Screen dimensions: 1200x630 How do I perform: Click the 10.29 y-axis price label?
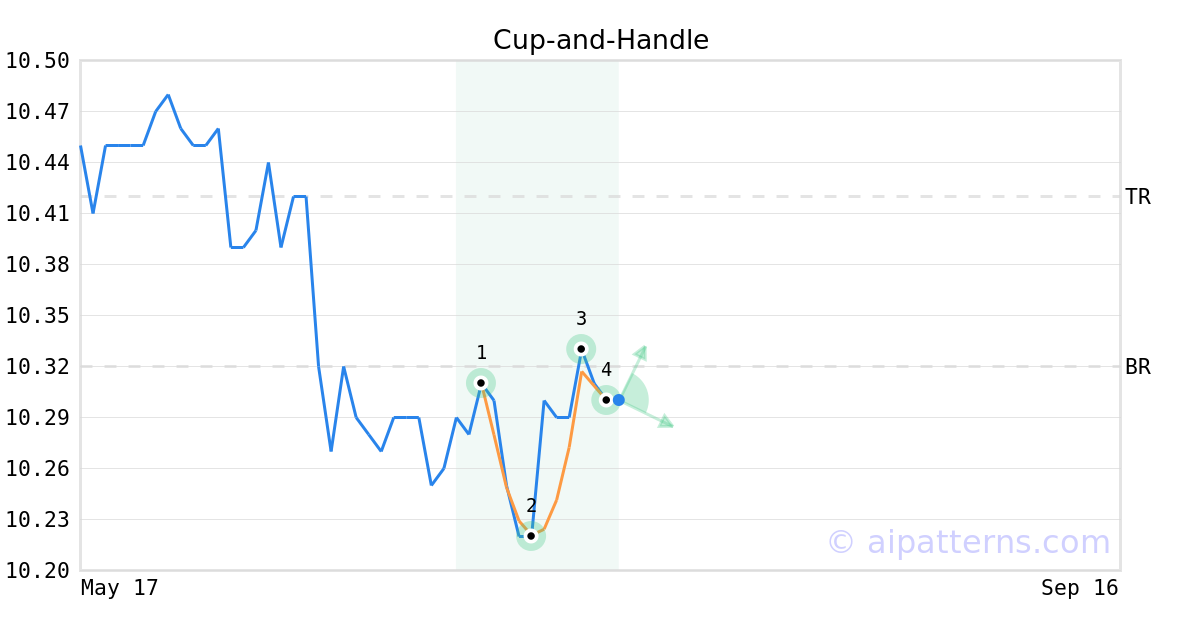[x=38, y=418]
